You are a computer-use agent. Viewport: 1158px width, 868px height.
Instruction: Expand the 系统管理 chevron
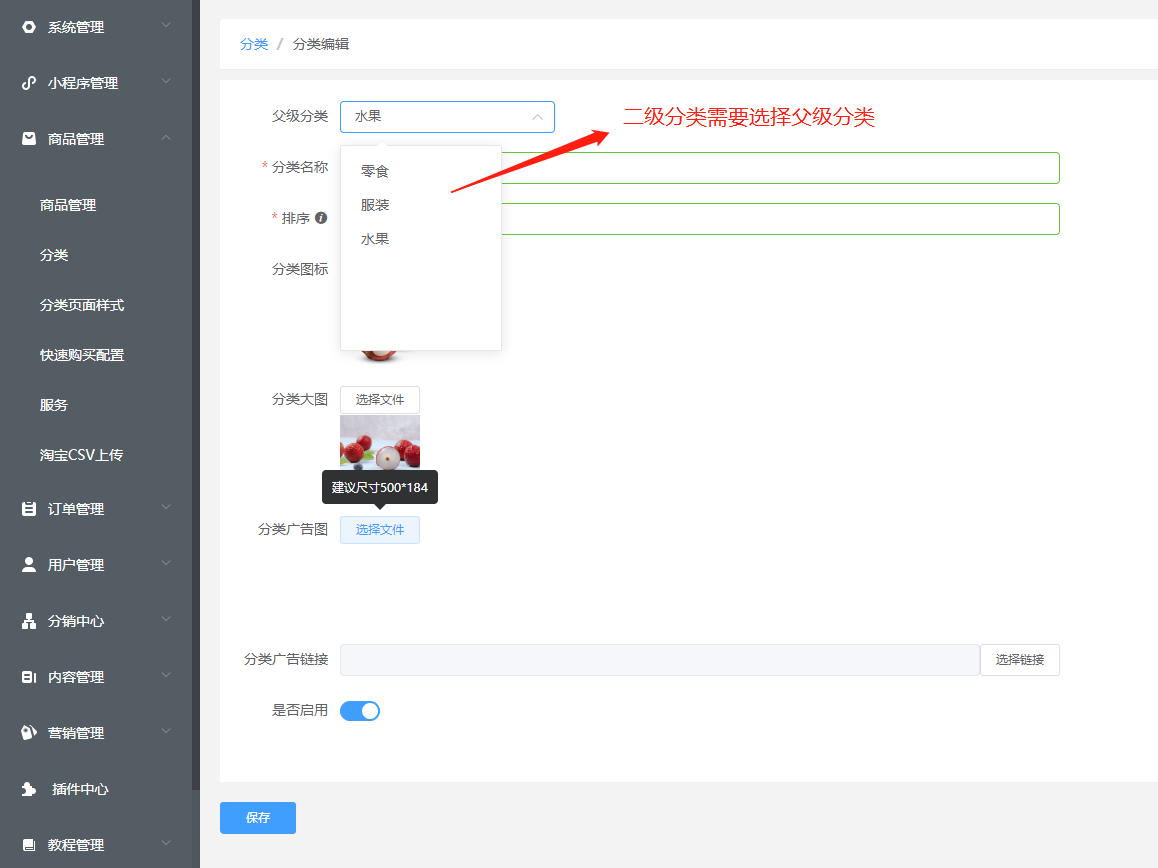pyautogui.click(x=166, y=25)
